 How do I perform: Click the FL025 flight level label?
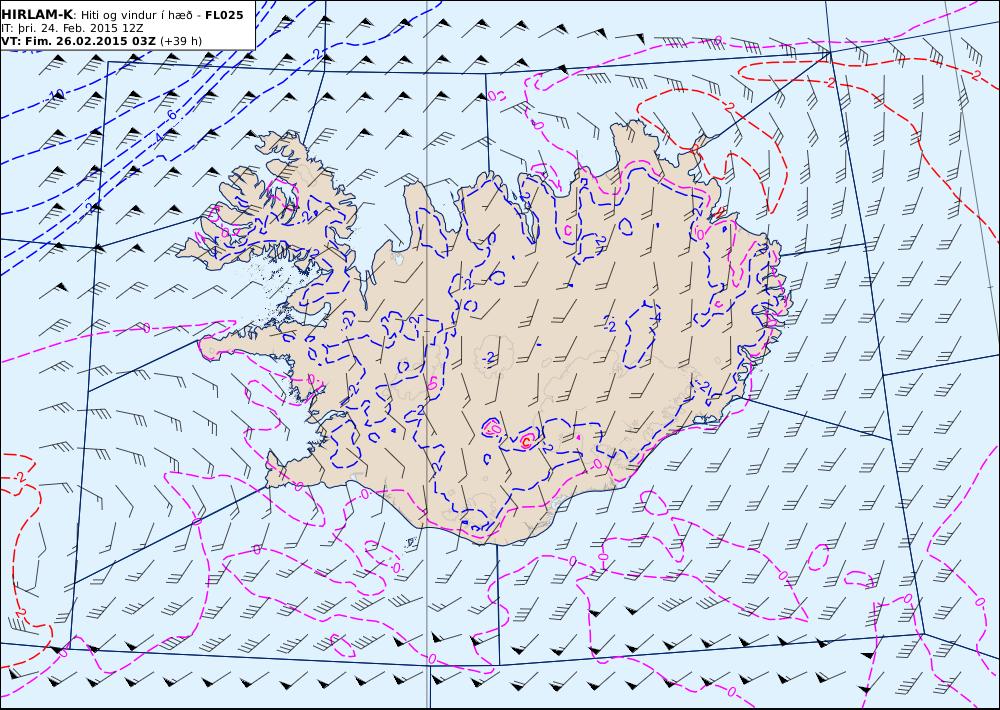pos(224,15)
